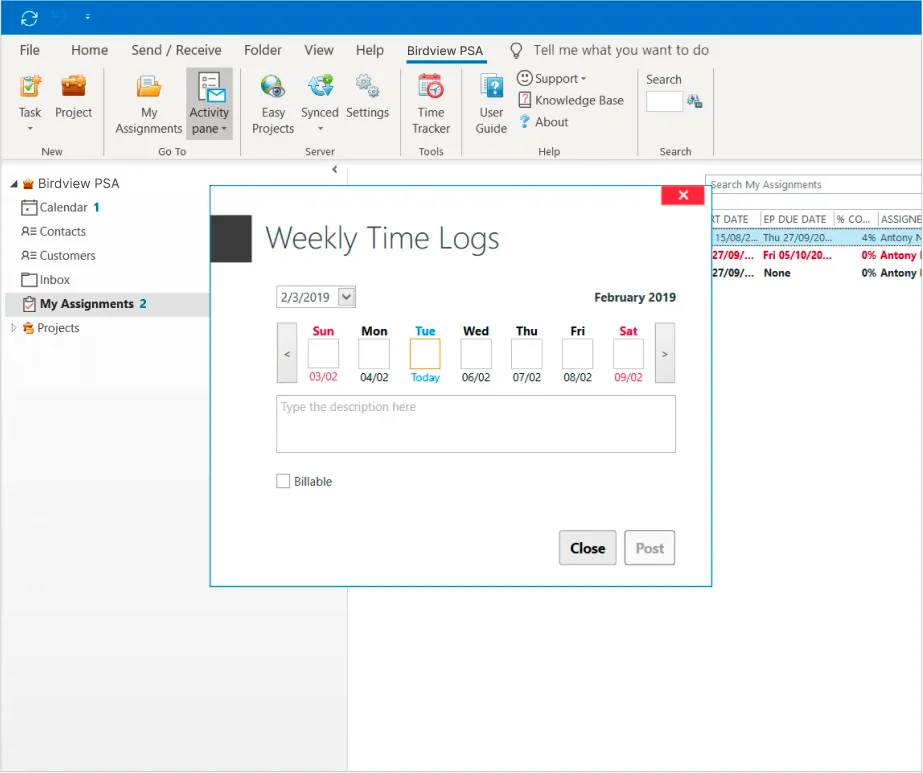Open Birdview Settings gear icon
The height and width of the screenshot is (773, 923).
(367, 97)
